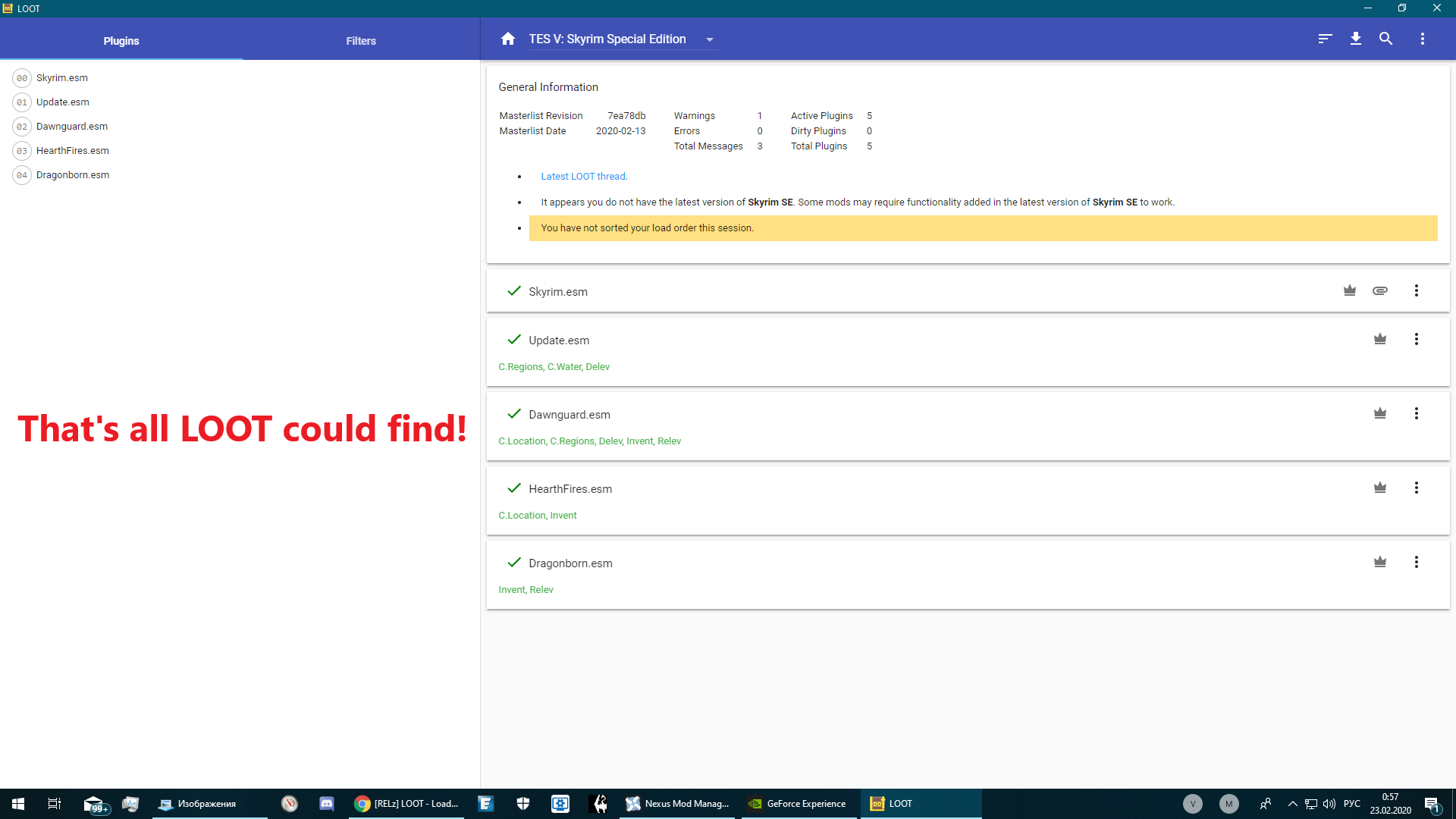Switch to the Chrome LOOT thread window
The image size is (1456, 819).
406,804
